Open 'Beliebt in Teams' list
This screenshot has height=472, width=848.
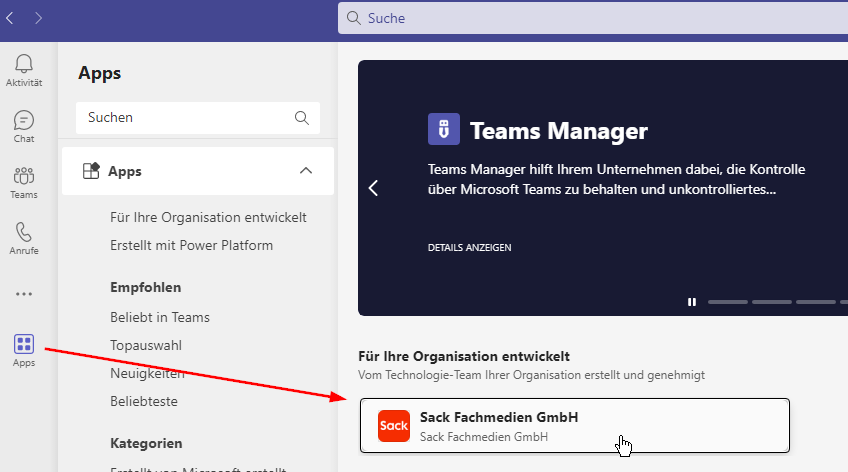pyautogui.click(x=160, y=317)
